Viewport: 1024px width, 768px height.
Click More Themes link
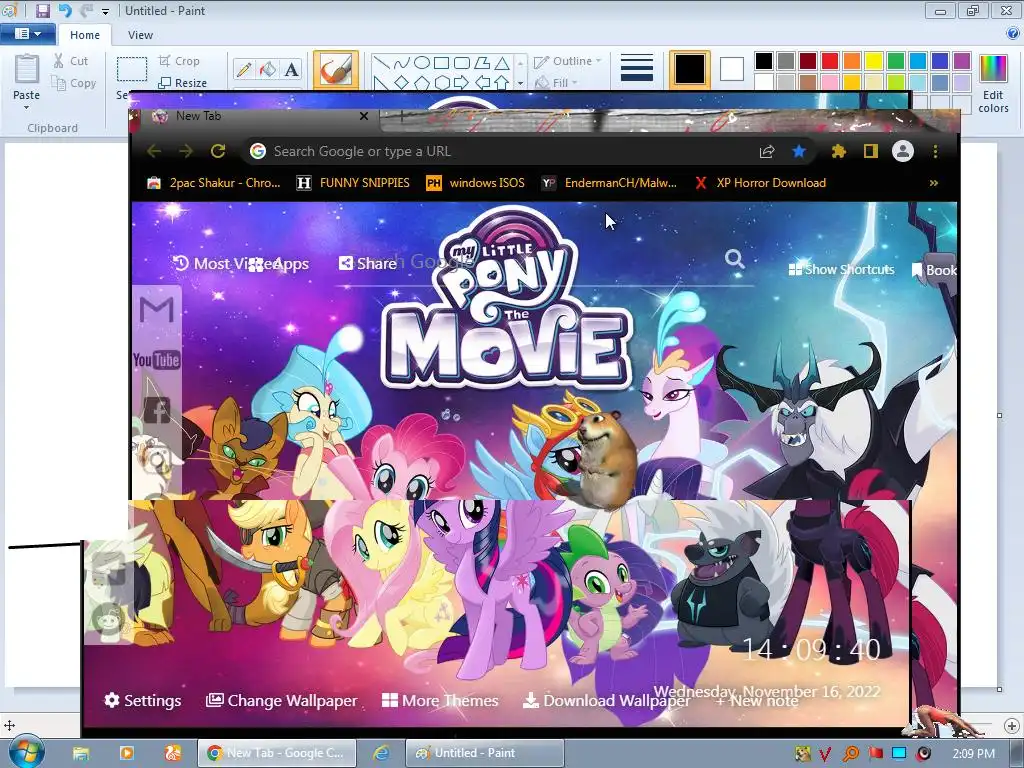click(440, 700)
